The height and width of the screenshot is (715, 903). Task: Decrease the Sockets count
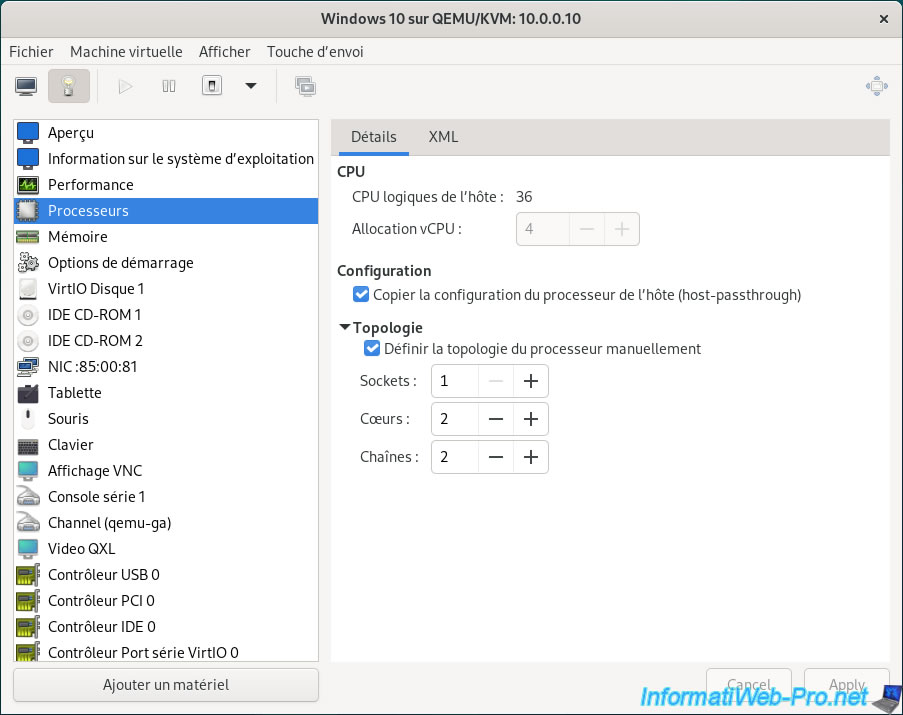point(496,381)
